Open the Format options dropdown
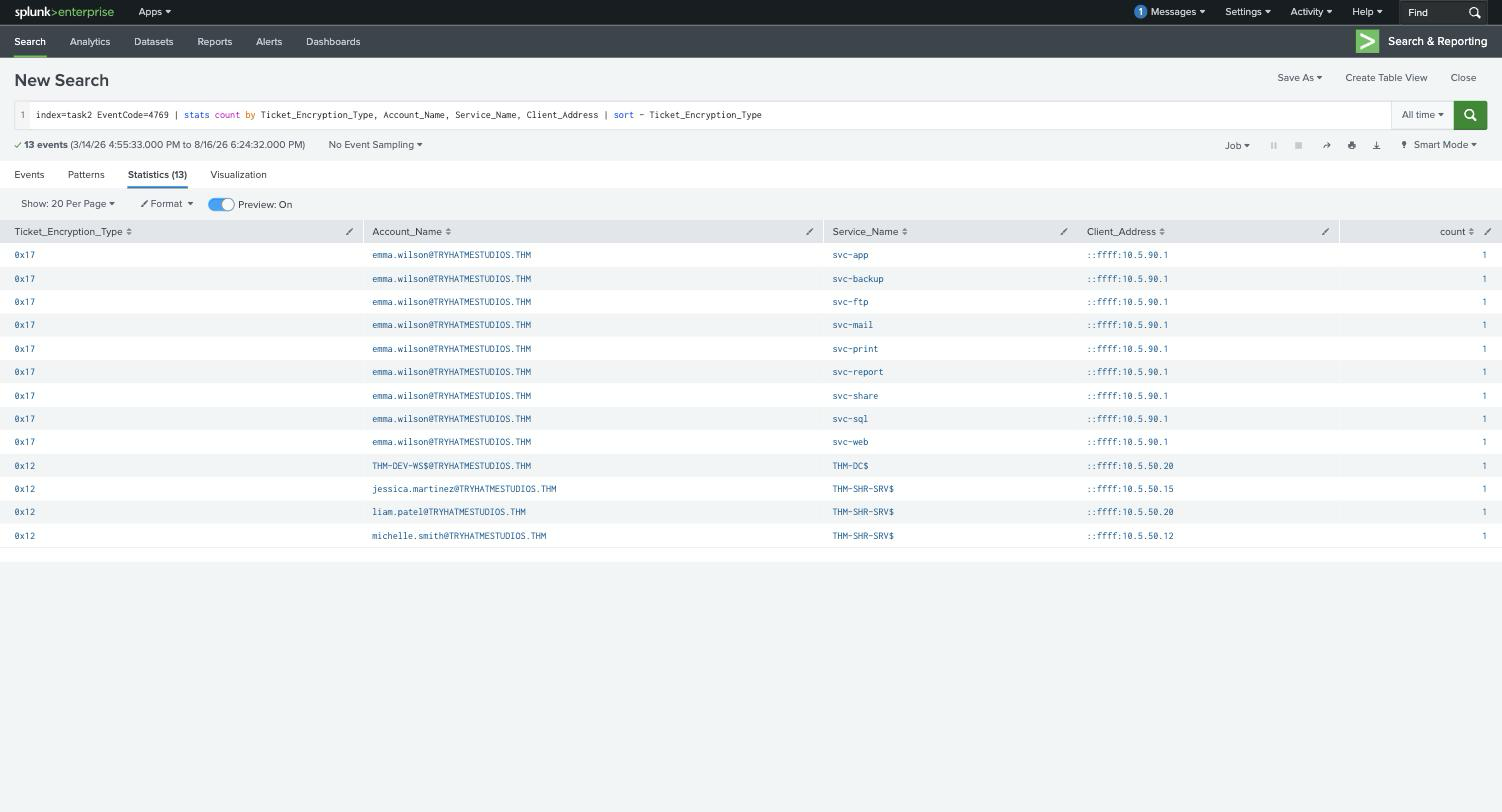This screenshot has height=812, width=1502. [x=167, y=204]
